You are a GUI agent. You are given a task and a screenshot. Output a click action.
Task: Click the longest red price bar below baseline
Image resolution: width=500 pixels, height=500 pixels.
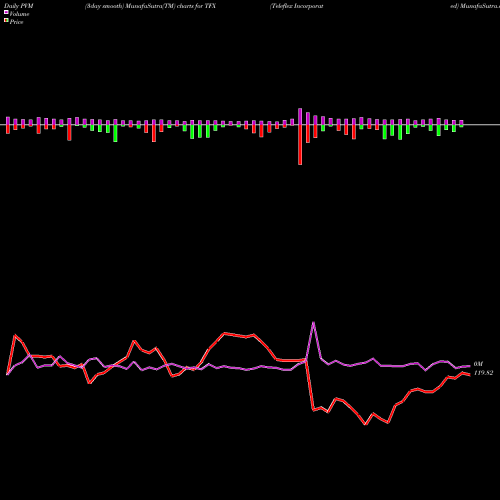(300, 145)
